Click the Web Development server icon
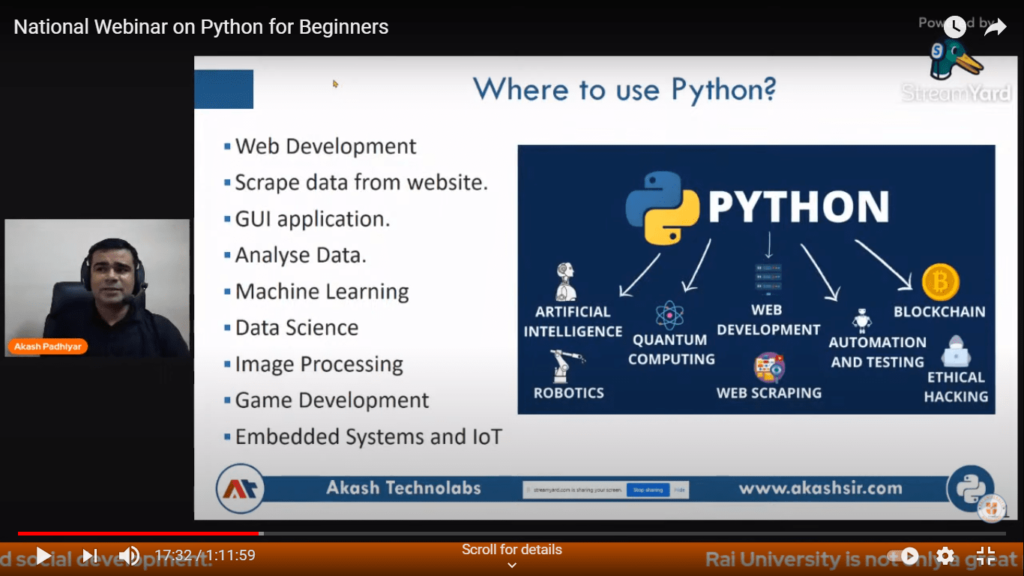1024x576 pixels. point(769,280)
